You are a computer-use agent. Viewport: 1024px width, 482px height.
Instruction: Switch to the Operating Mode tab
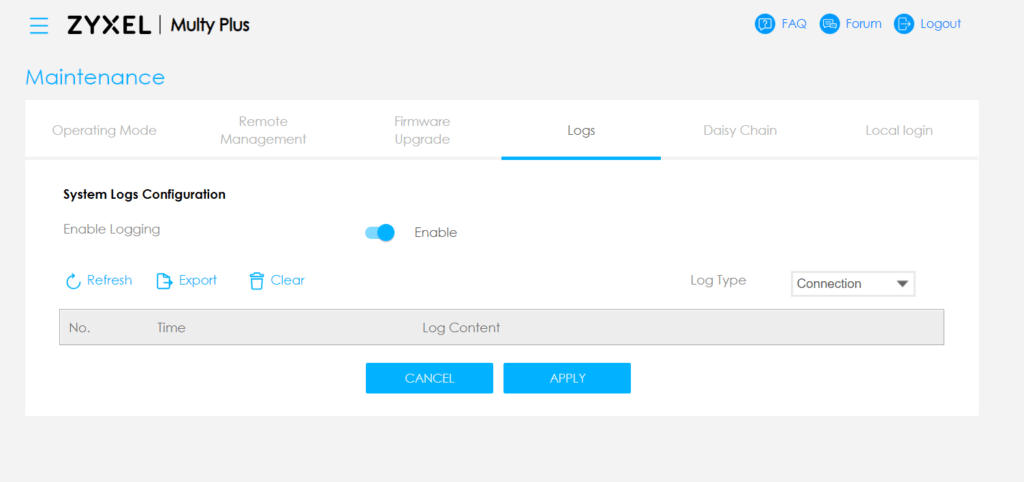[104, 130]
